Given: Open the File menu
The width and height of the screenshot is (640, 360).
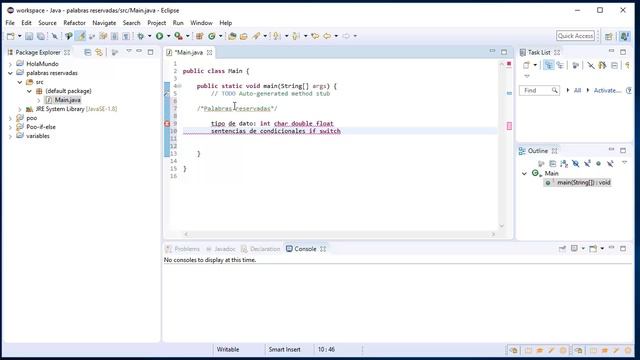Looking at the screenshot, I should pos(10,23).
